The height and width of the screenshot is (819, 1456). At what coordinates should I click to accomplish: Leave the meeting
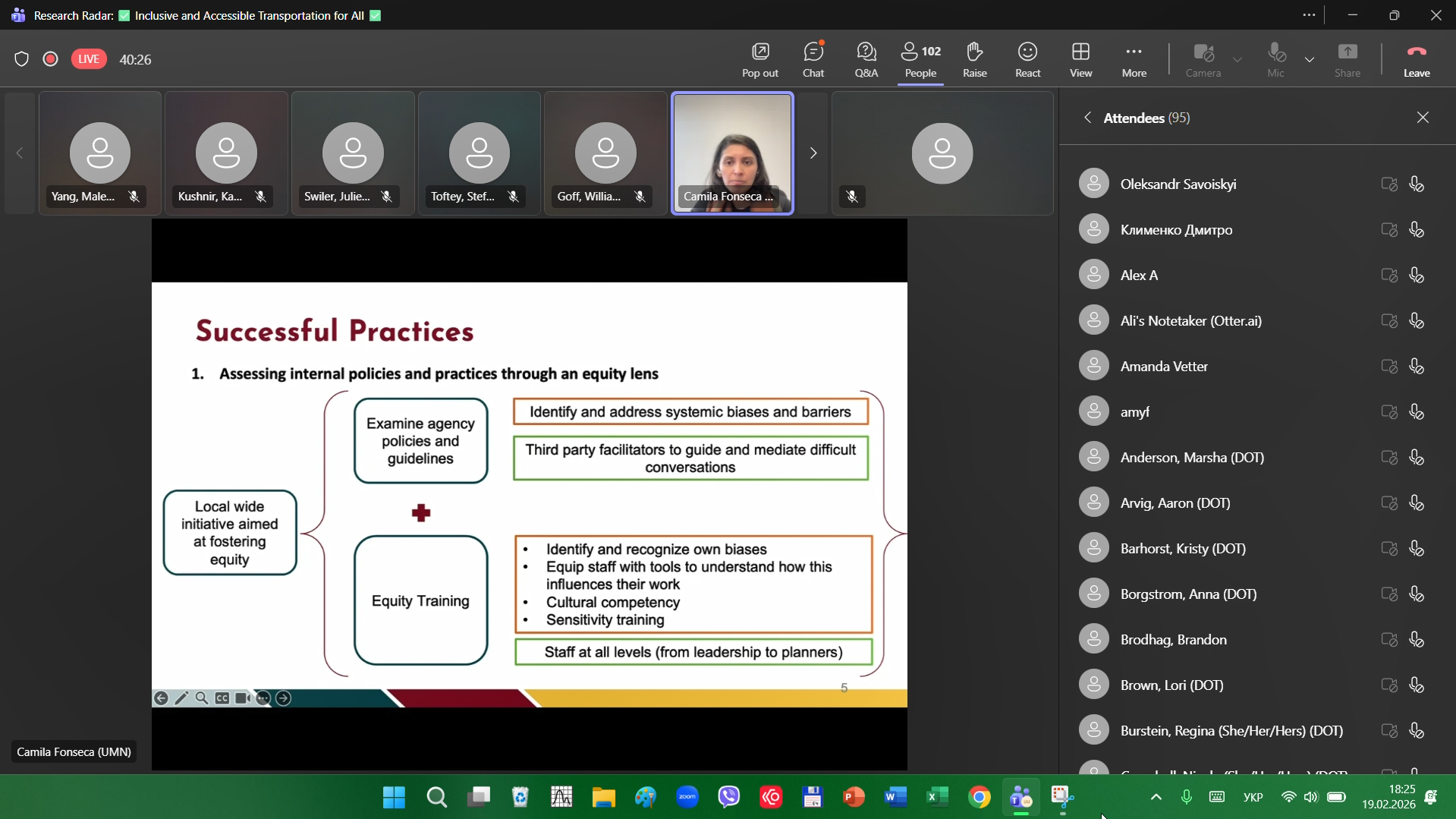click(x=1416, y=59)
